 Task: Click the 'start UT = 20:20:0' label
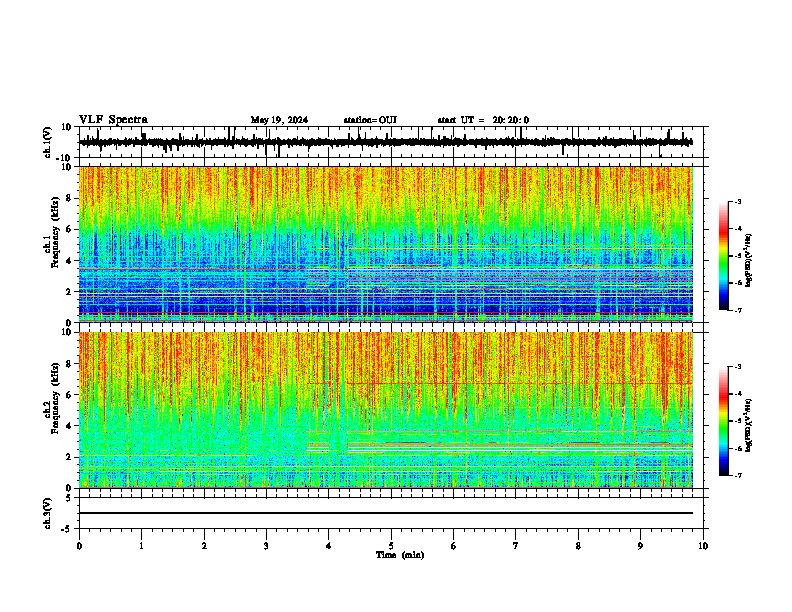click(483, 120)
